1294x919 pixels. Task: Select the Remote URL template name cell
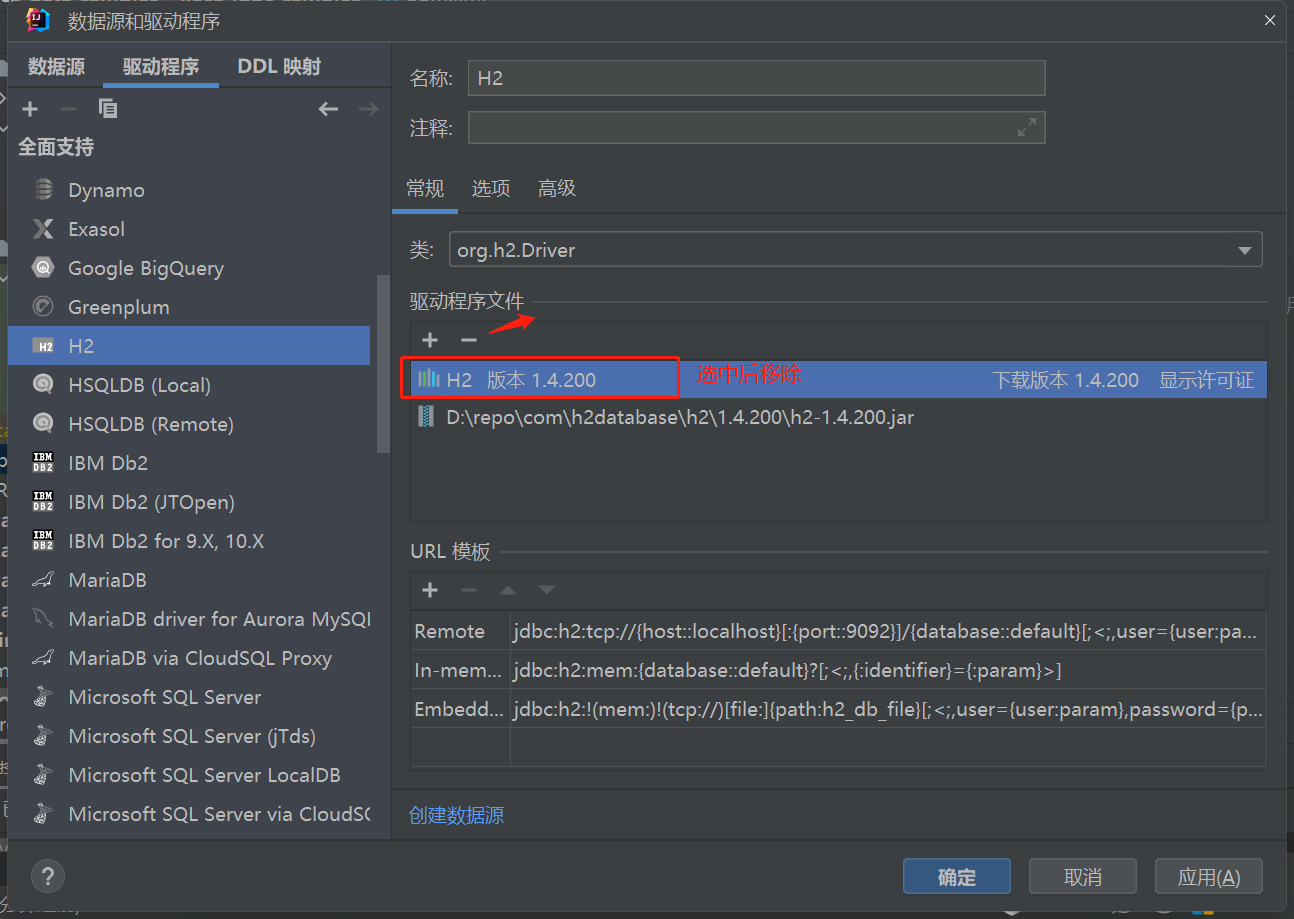tap(460, 631)
